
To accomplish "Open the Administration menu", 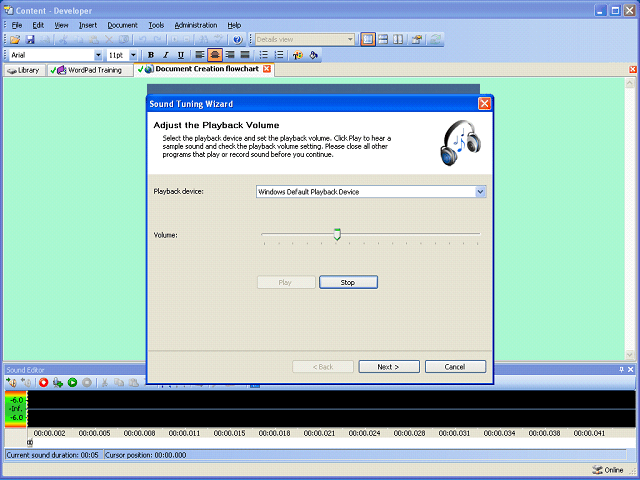I will coord(196,25).
